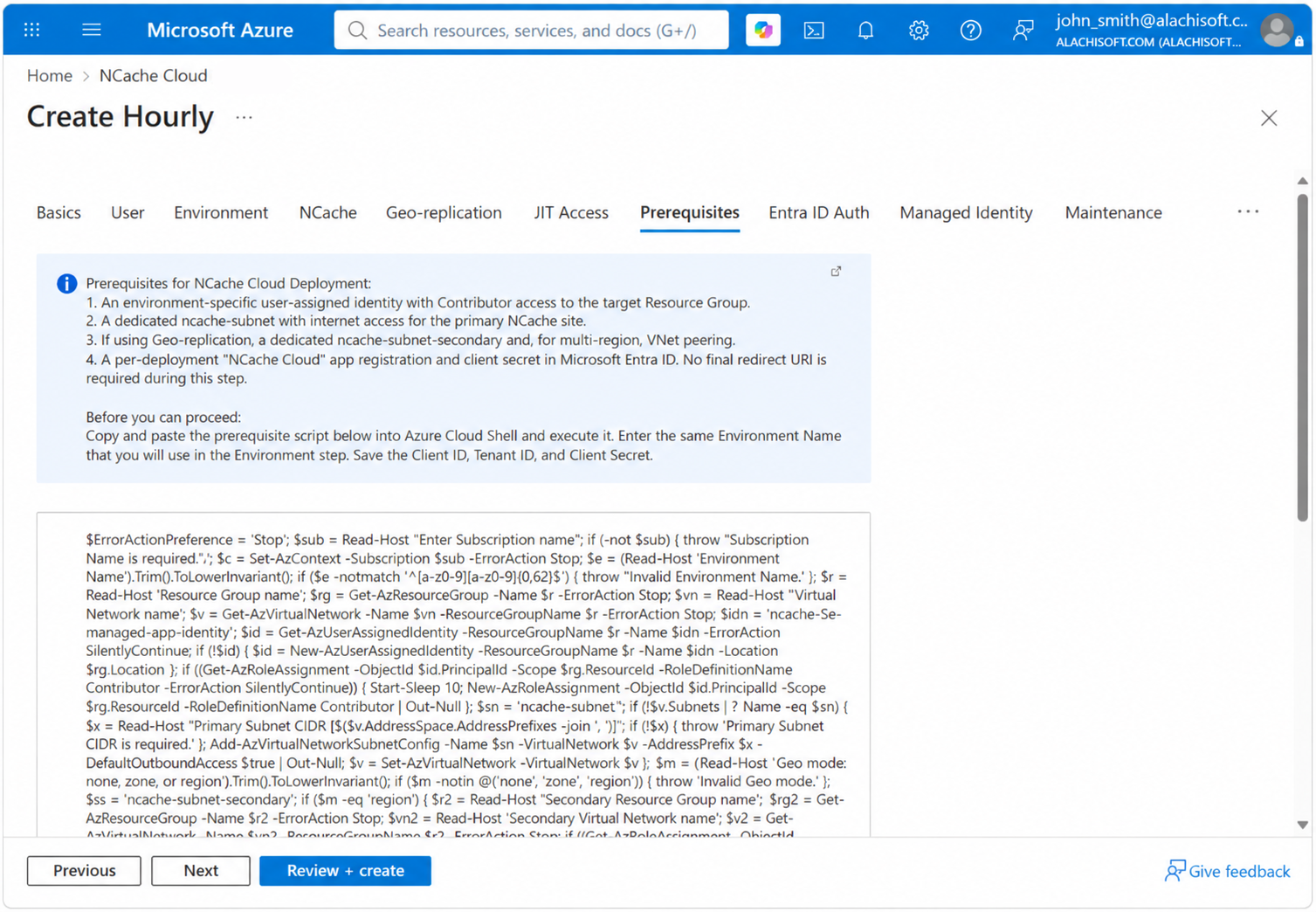Switch to the Entra ID Auth tab

818,212
